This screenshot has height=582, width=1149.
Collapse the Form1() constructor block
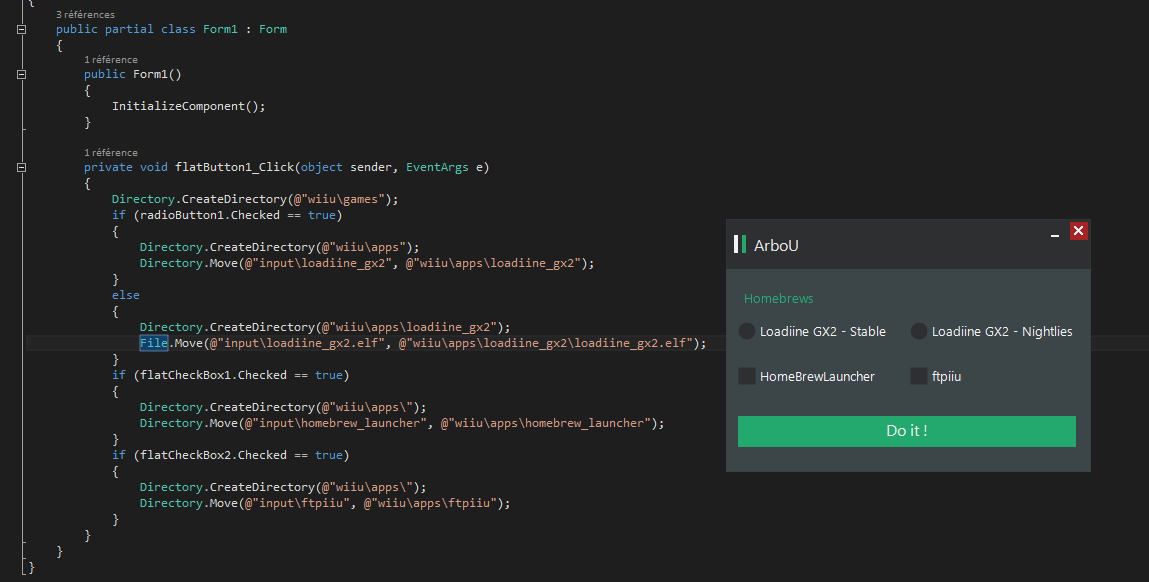pyautogui.click(x=22, y=75)
